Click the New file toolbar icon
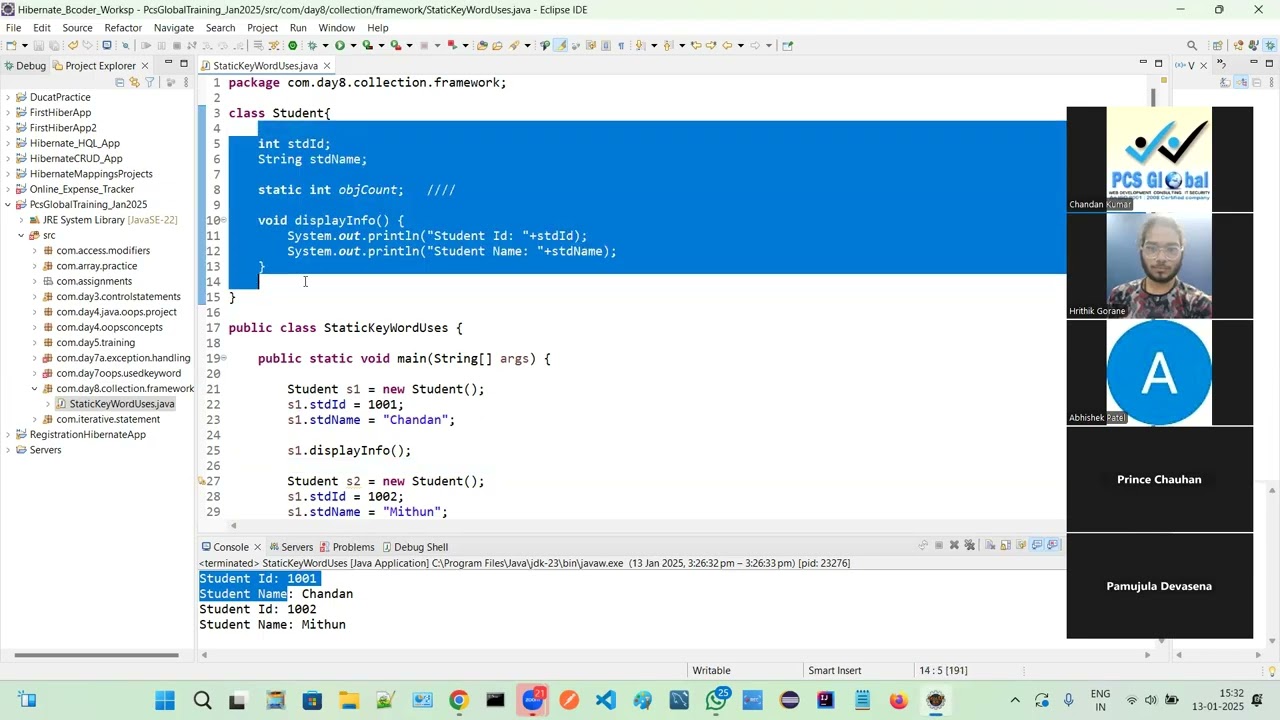Screen dimensions: 1280x720 point(10,45)
